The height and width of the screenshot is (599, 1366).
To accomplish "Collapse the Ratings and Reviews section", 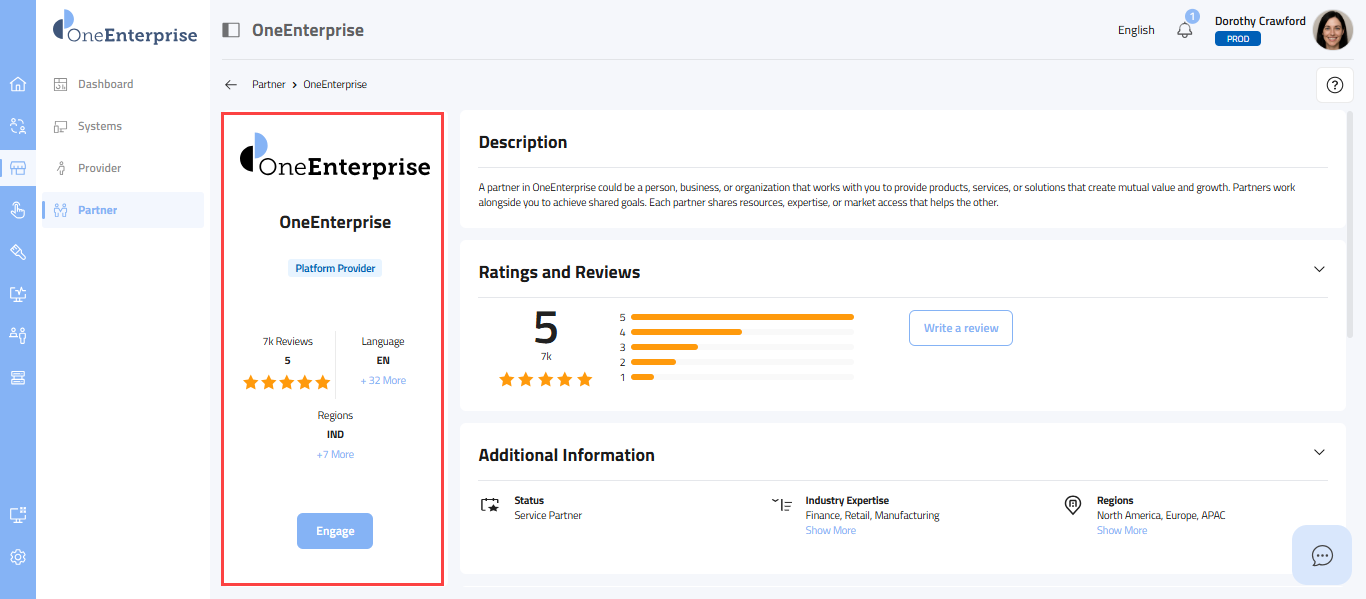I will point(1319,269).
